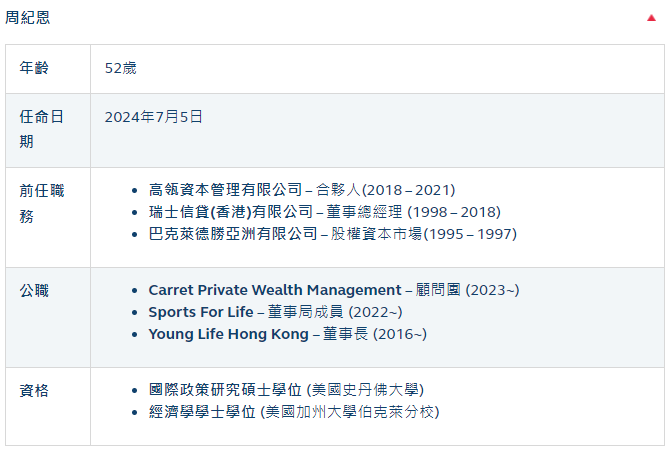Select the 任命日期 row label
Image resolution: width=671 pixels, height=452 pixels.
(42, 129)
